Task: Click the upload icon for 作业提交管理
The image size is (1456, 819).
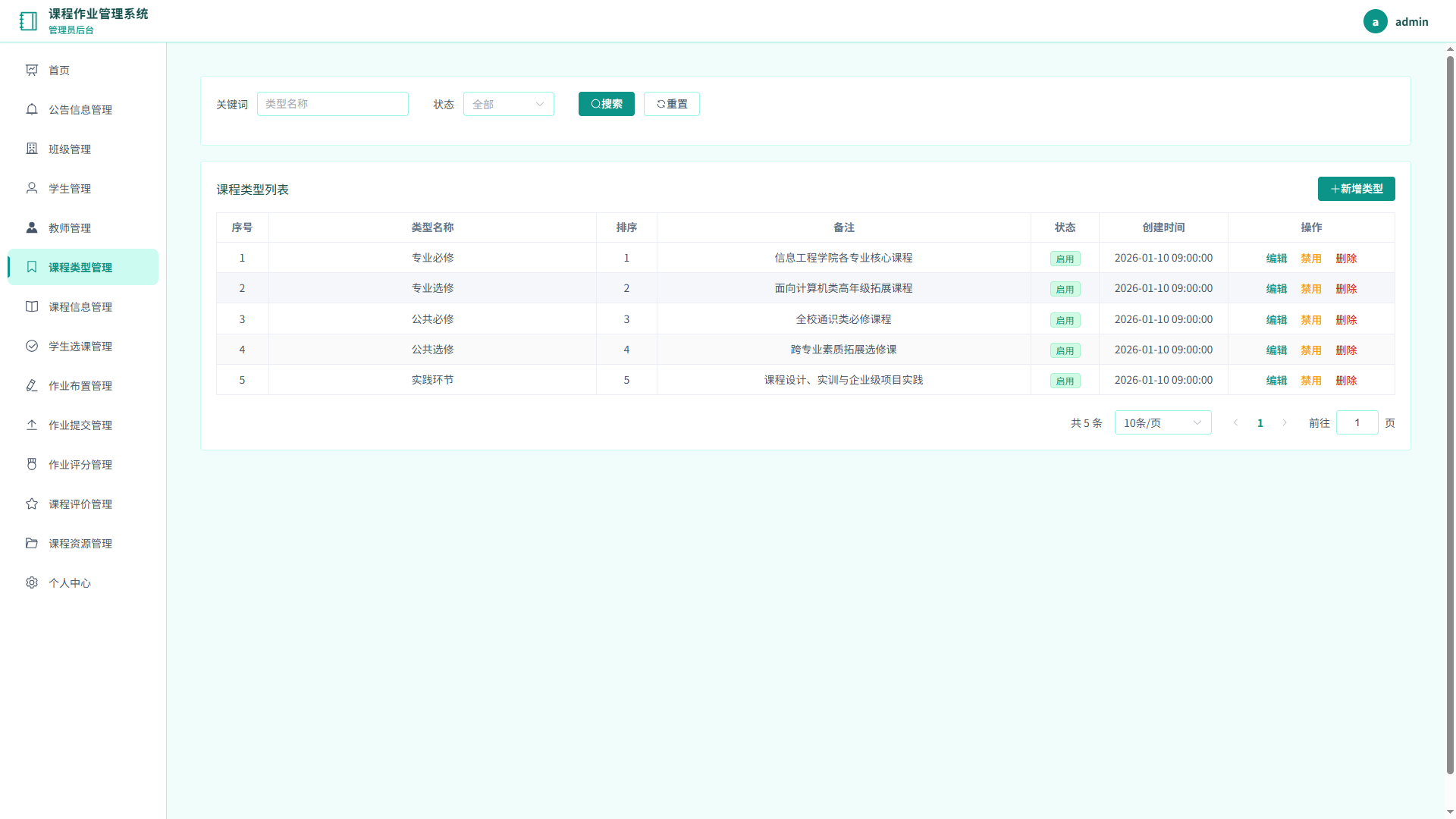Action: [x=32, y=425]
